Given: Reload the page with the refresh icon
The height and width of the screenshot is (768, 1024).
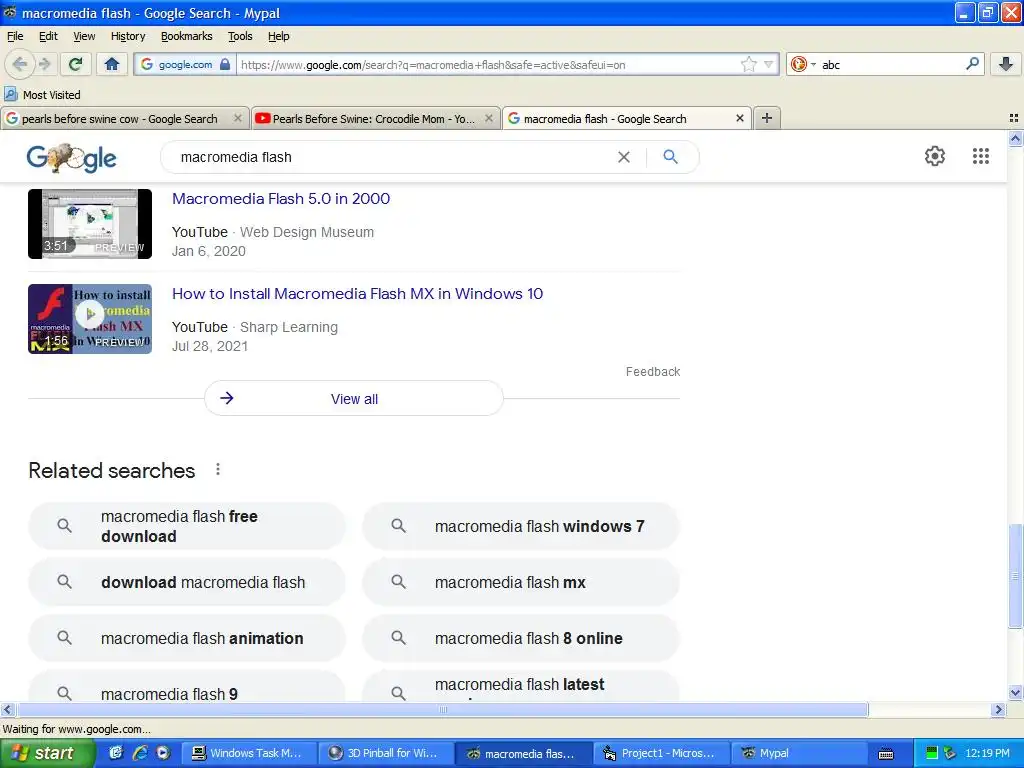Looking at the screenshot, I should [75, 64].
